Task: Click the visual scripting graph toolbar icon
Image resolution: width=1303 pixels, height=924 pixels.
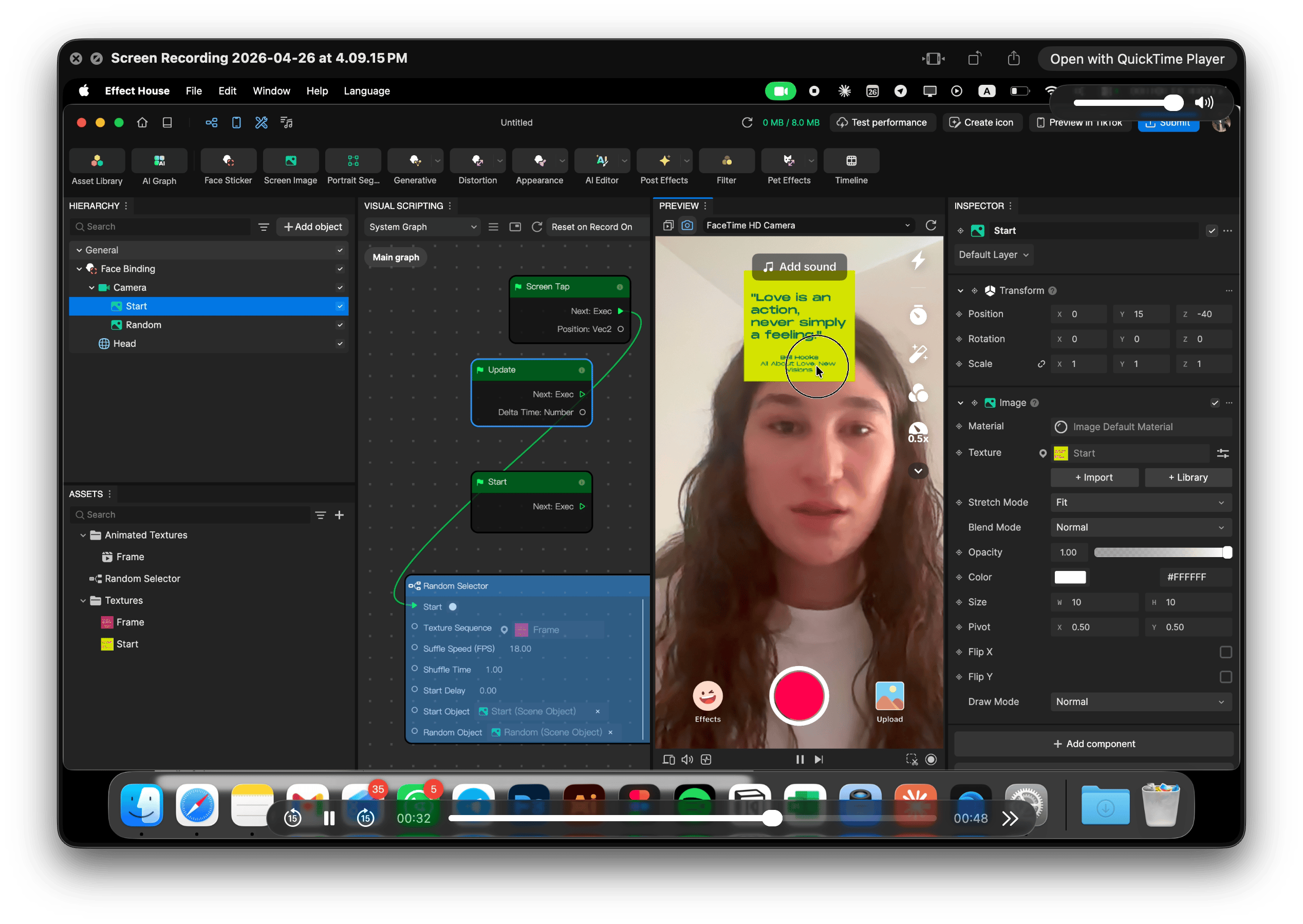Action: pyautogui.click(x=212, y=122)
